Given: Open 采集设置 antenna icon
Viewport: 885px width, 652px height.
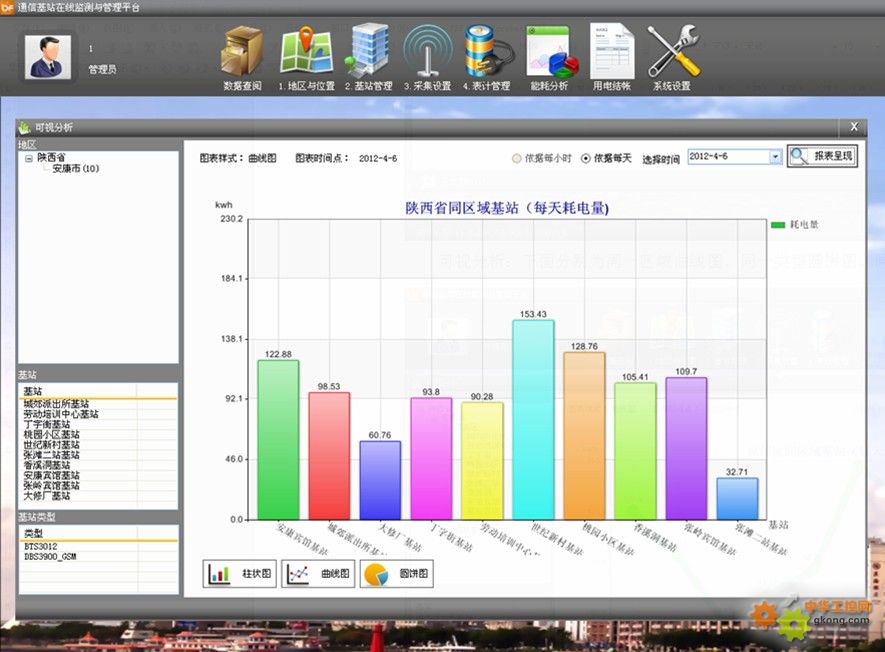Looking at the screenshot, I should [427, 52].
